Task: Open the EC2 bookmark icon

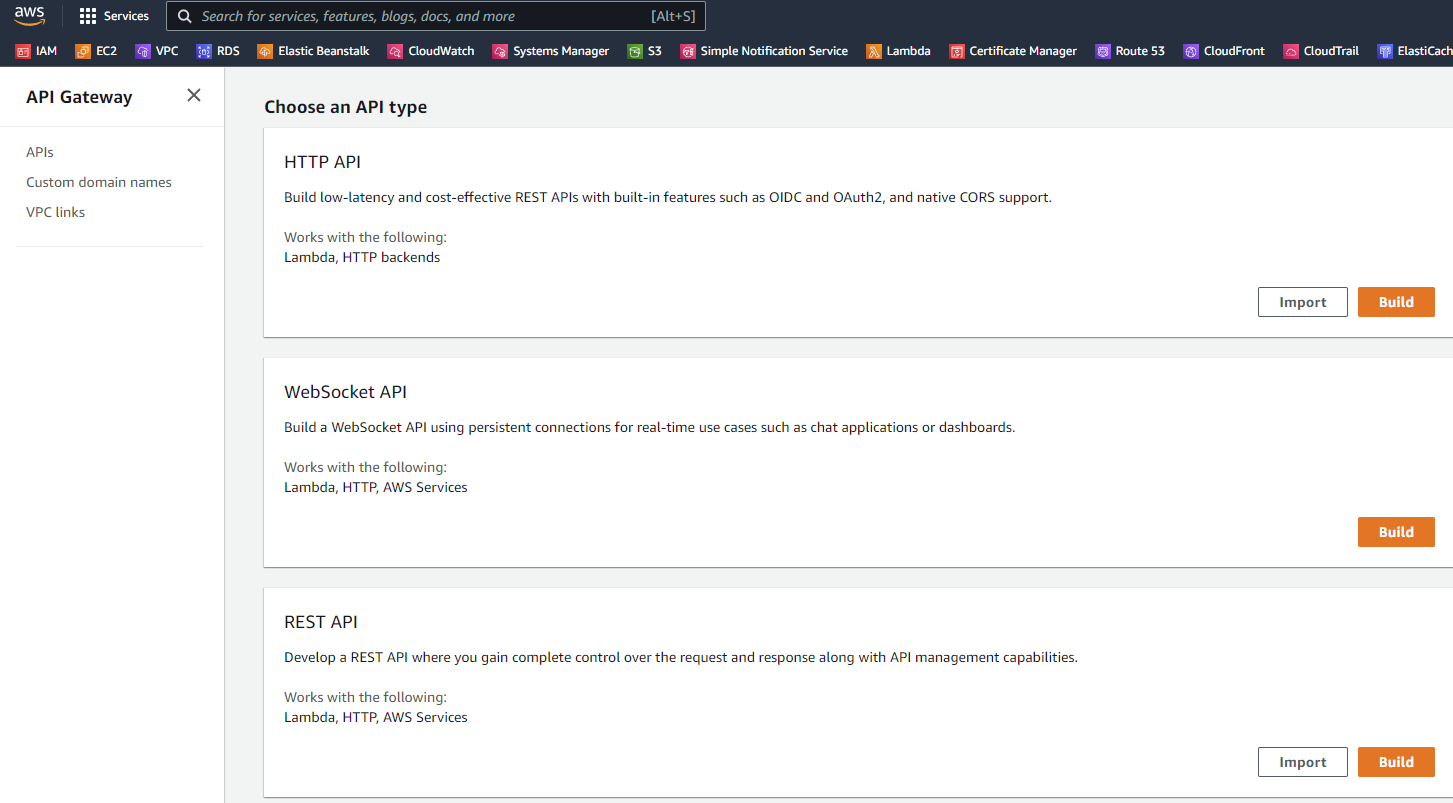Action: point(83,51)
